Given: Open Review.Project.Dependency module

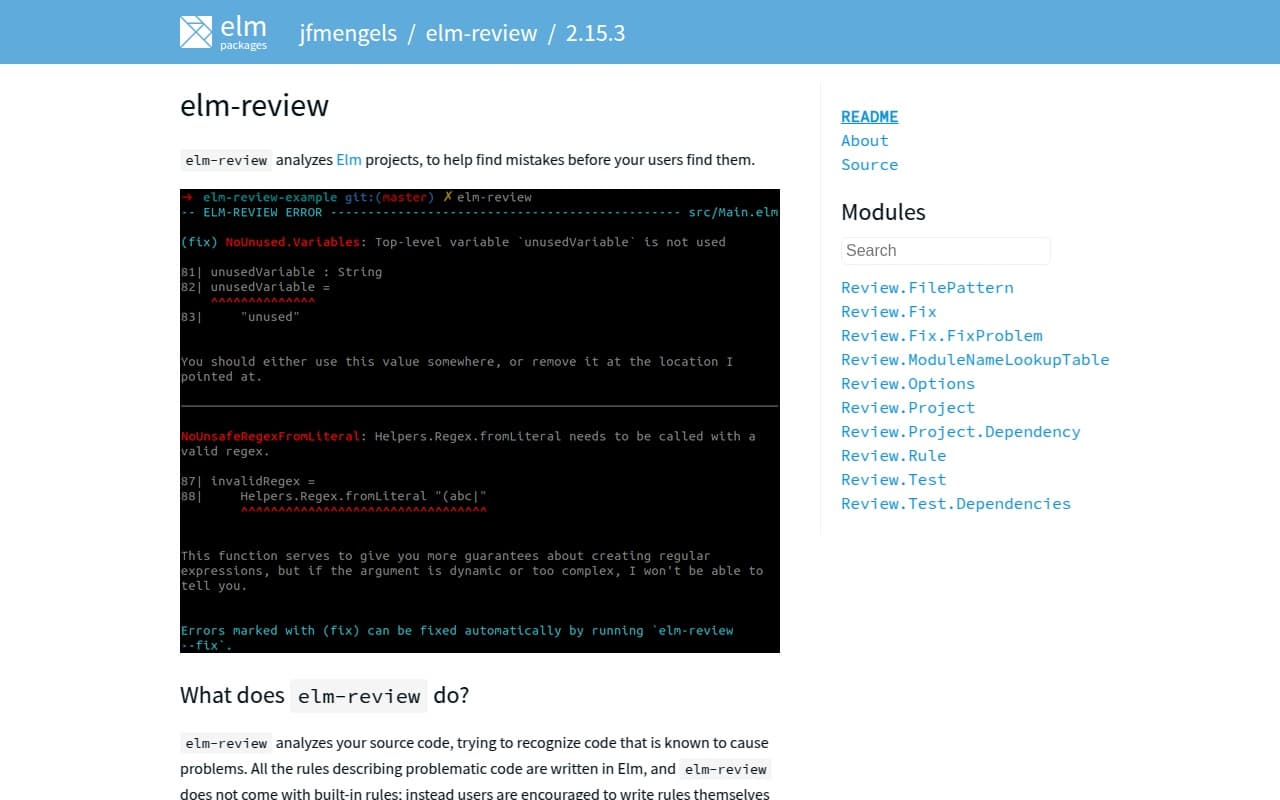Looking at the screenshot, I should pyautogui.click(x=961, y=432).
